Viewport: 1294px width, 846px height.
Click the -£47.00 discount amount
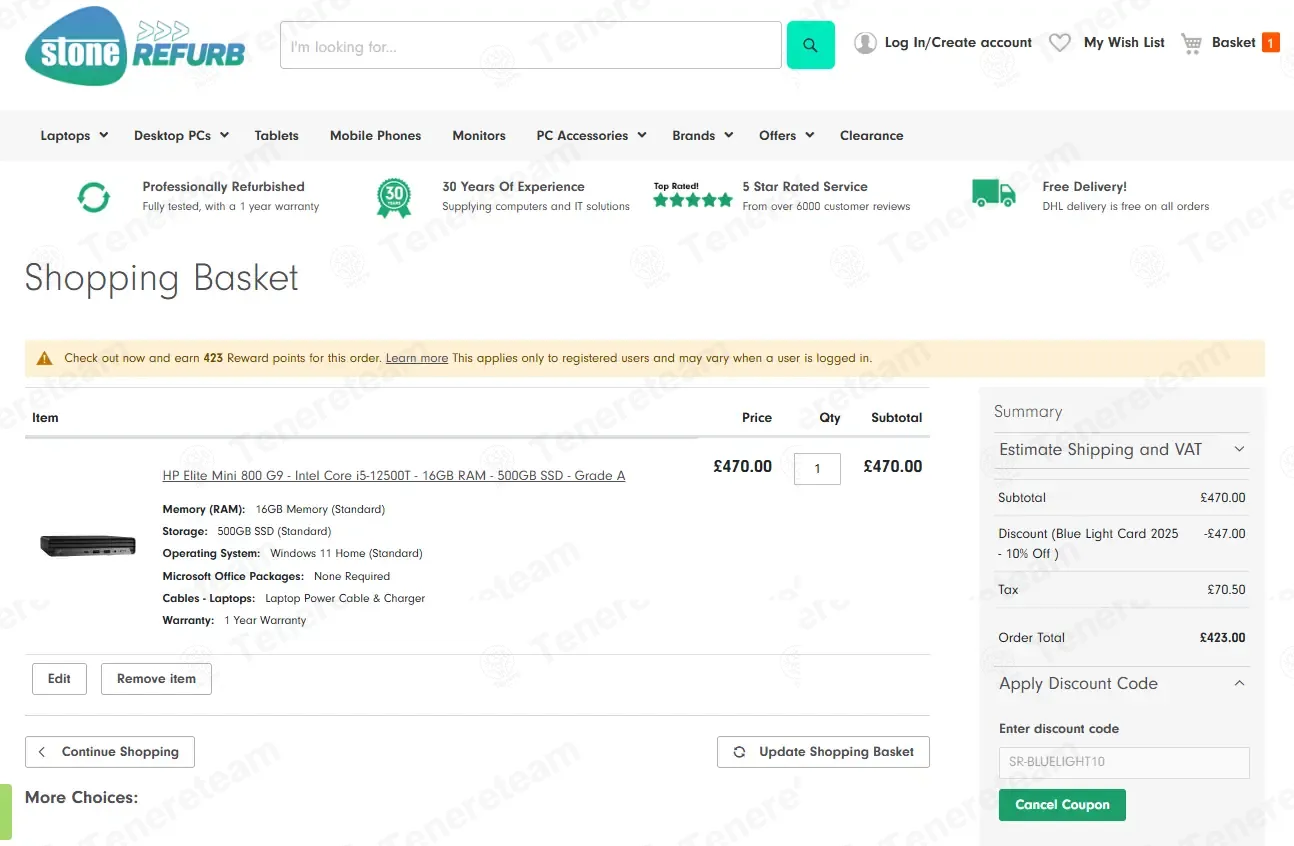click(1225, 534)
